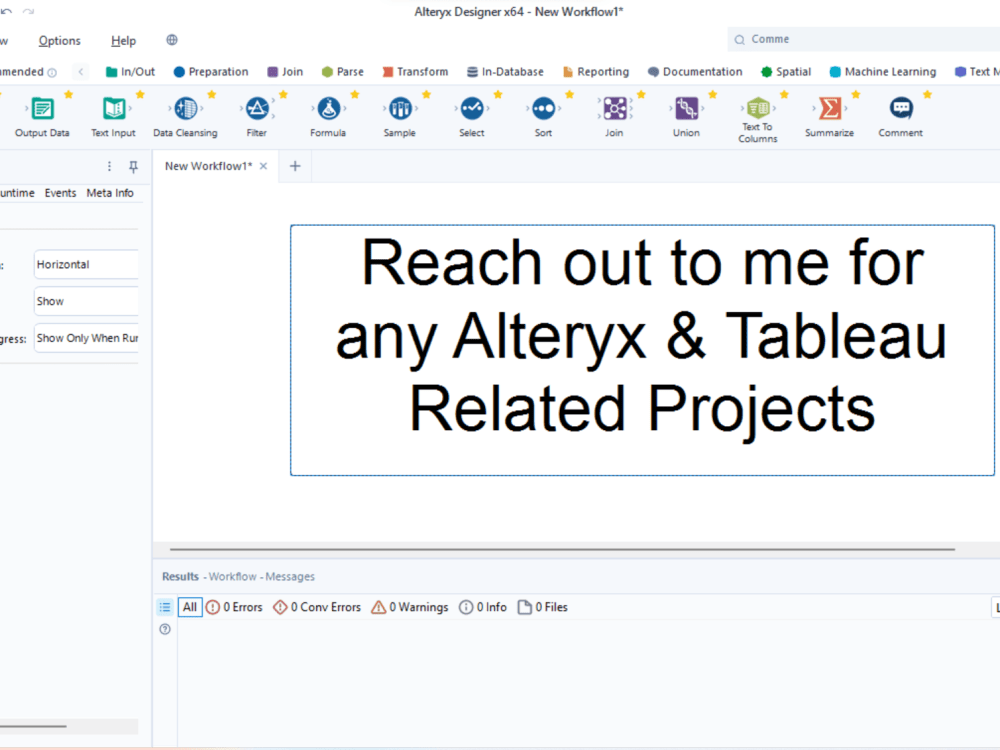Create a new workflow with the plus tab

click(294, 166)
